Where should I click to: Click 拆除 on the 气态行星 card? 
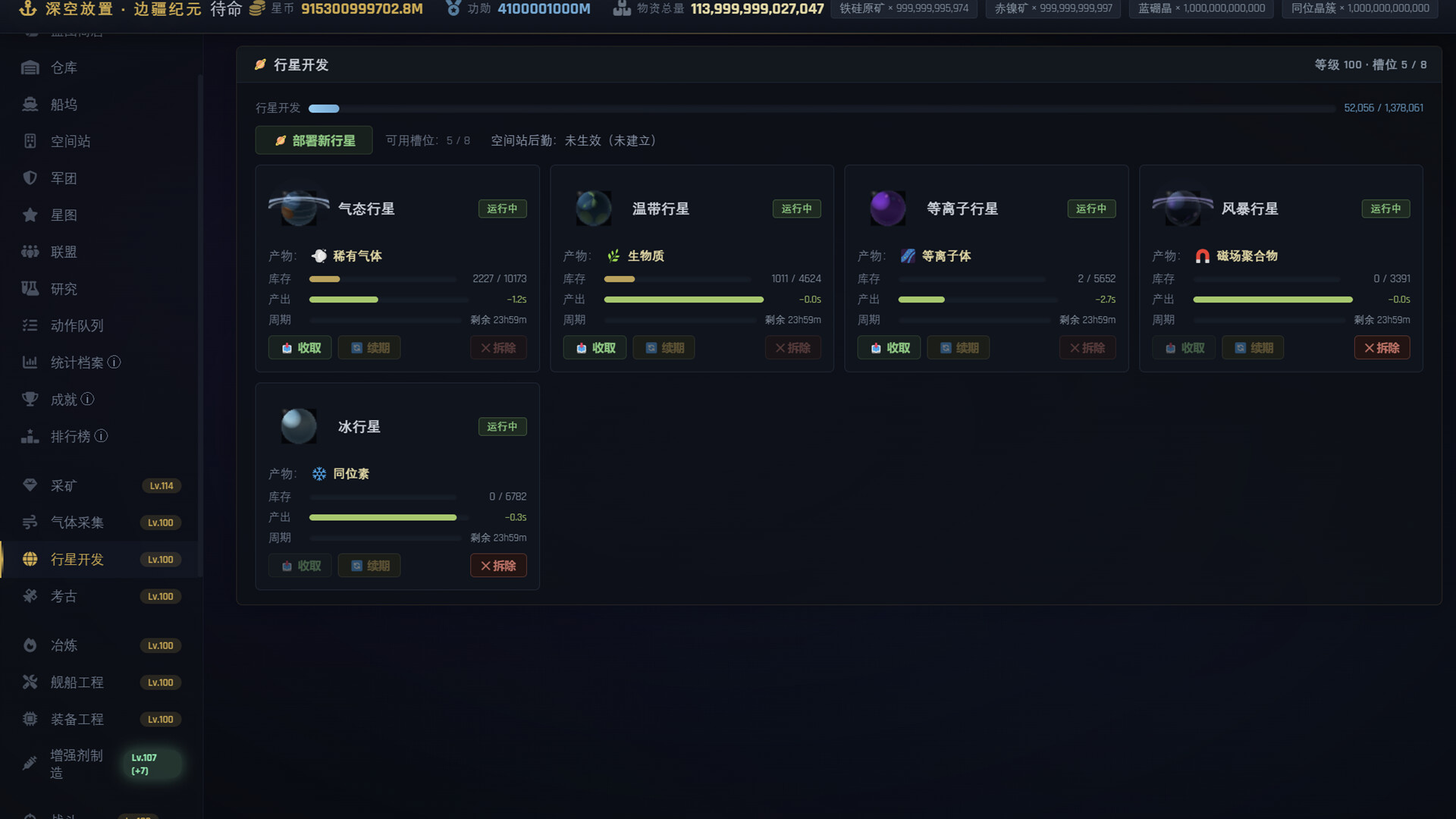point(498,348)
